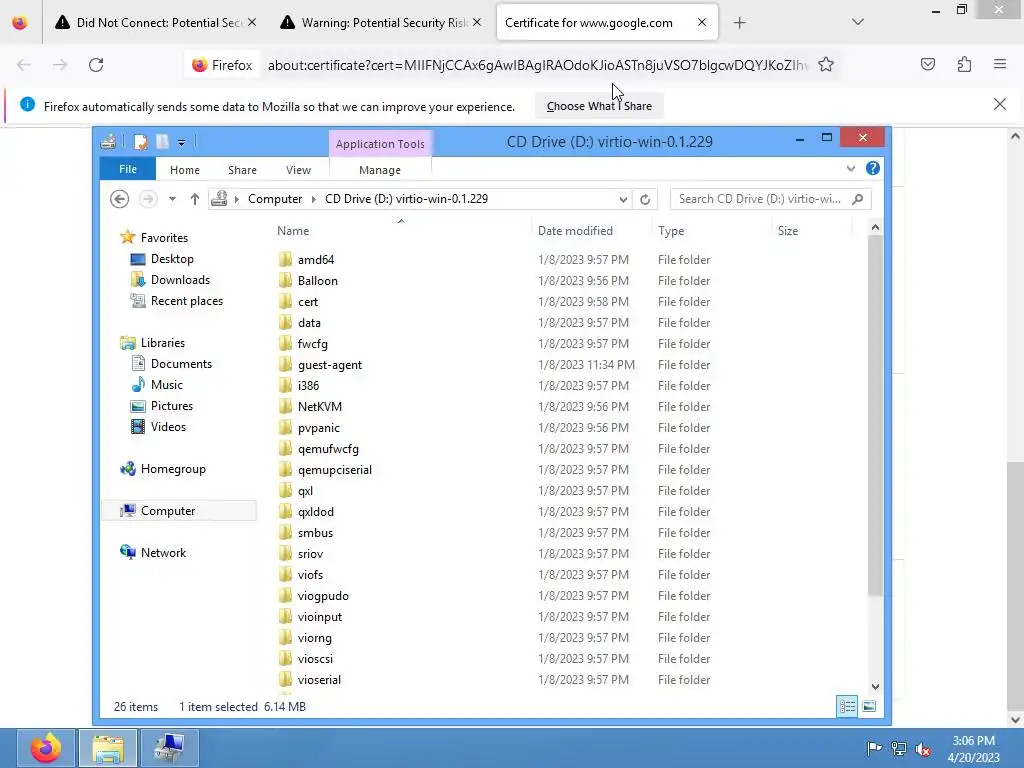
Task: Select Pictures library
Action: click(x=172, y=406)
